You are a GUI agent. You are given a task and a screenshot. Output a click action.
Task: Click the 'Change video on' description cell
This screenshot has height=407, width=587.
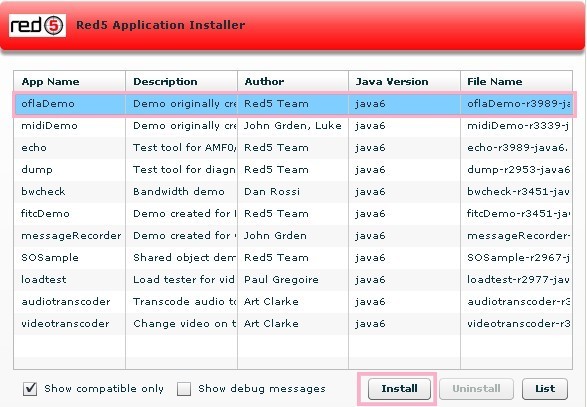[182, 324]
